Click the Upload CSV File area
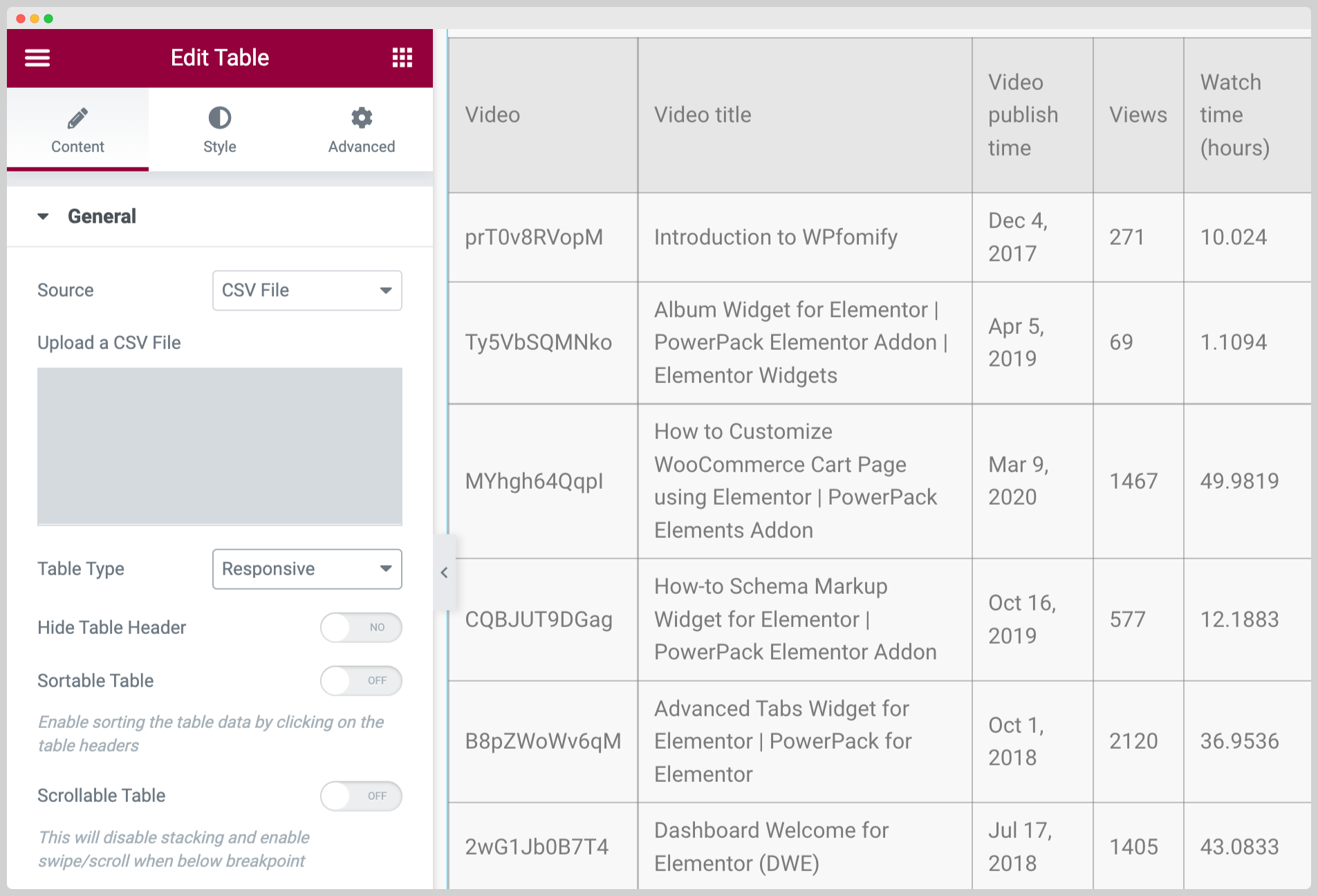1318x896 pixels. pos(219,447)
